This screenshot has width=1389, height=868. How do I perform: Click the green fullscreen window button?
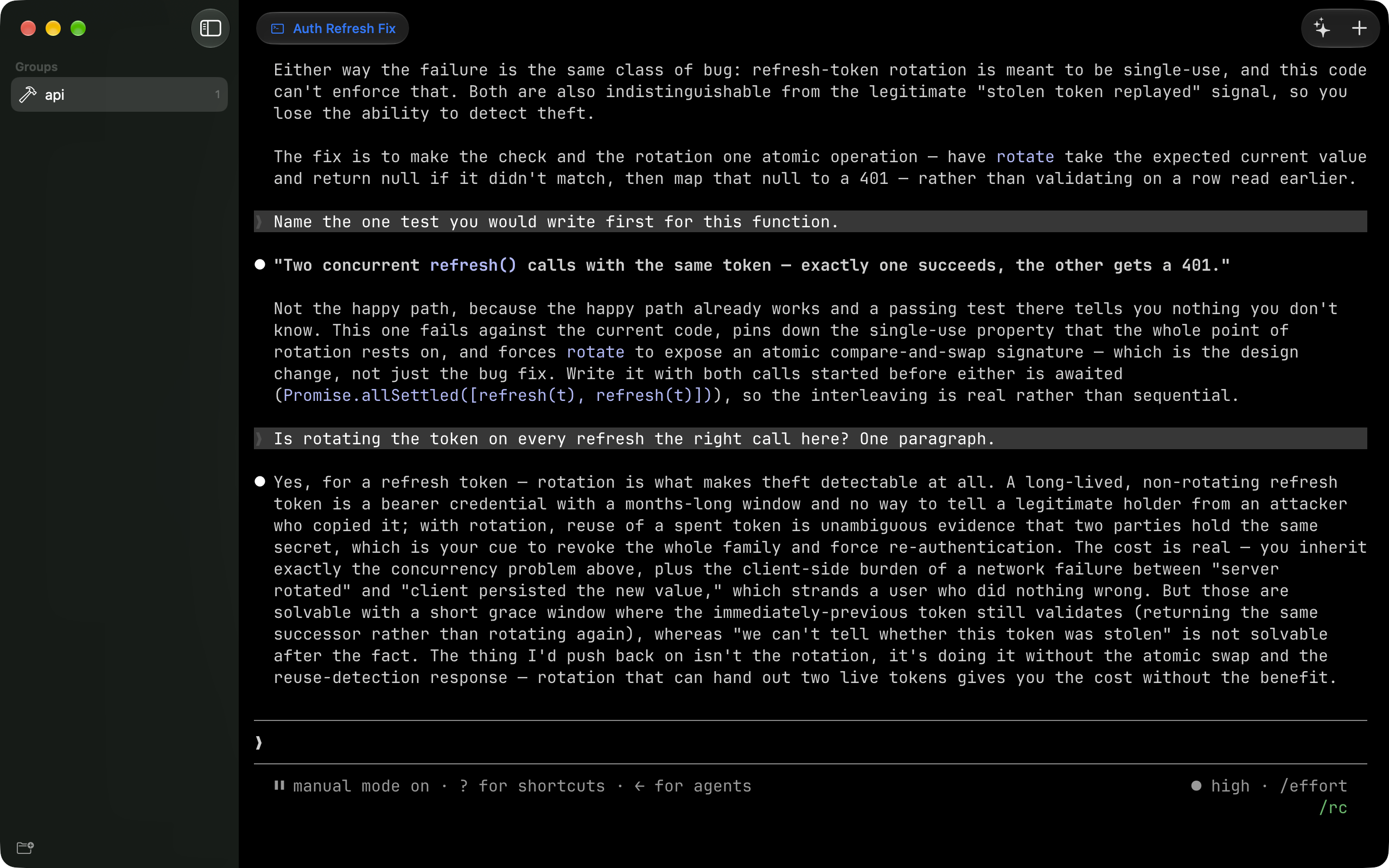pyautogui.click(x=78, y=28)
